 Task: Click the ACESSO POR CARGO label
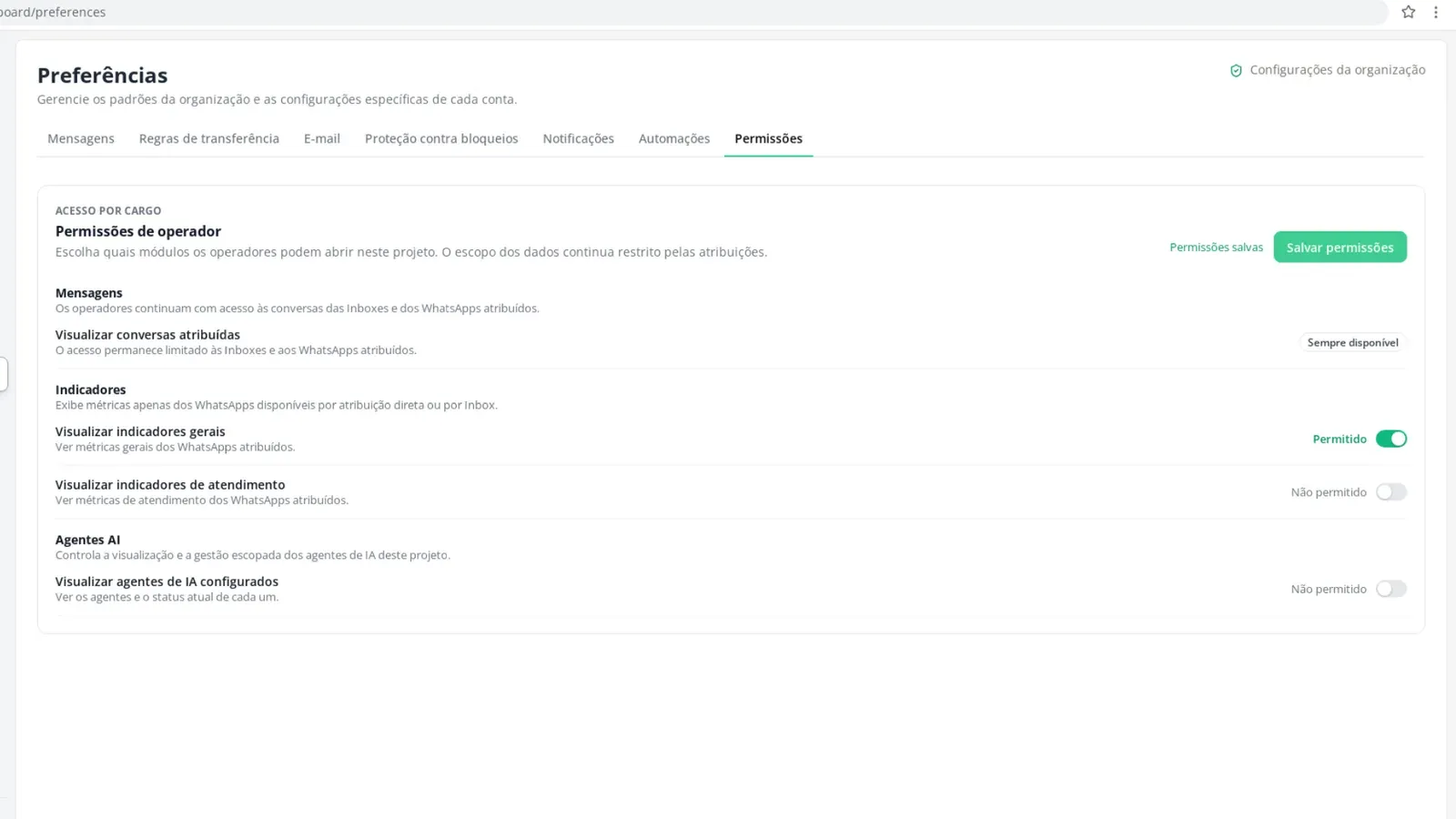[108, 210]
